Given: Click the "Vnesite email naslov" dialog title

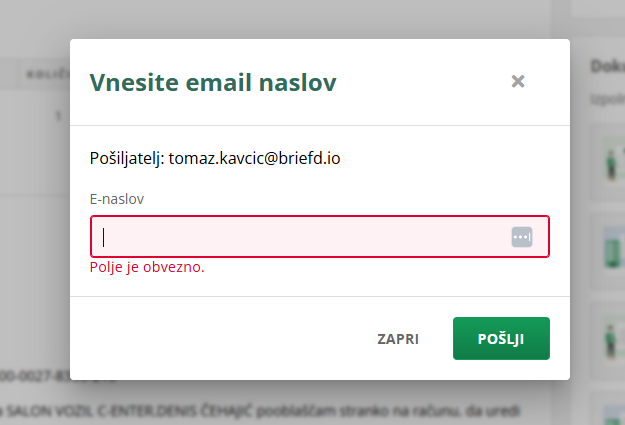Looking at the screenshot, I should coord(213,82).
